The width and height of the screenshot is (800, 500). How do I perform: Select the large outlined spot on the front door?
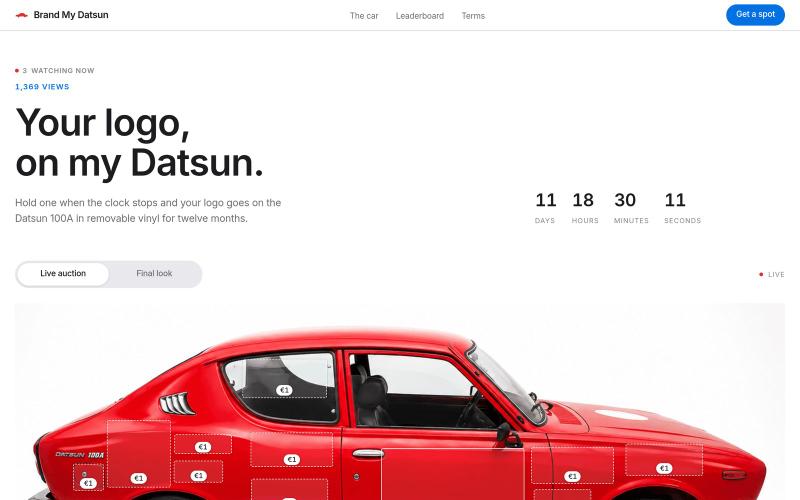coord(453,474)
